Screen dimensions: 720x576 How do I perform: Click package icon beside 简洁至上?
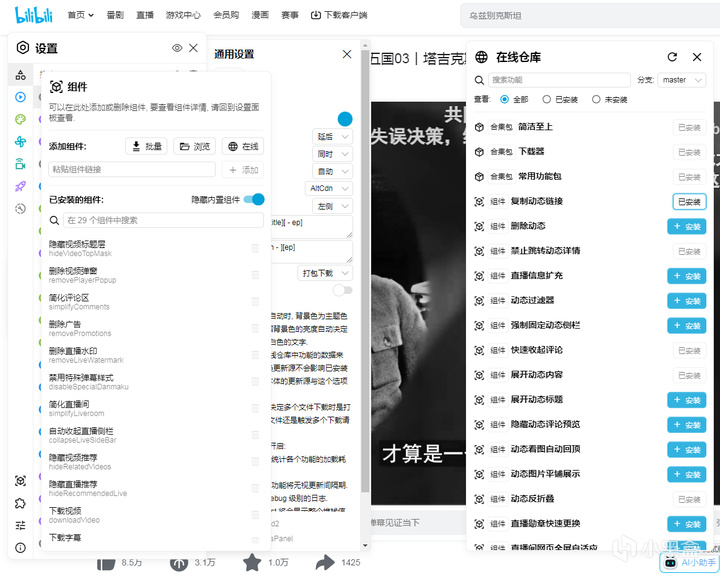pos(479,127)
